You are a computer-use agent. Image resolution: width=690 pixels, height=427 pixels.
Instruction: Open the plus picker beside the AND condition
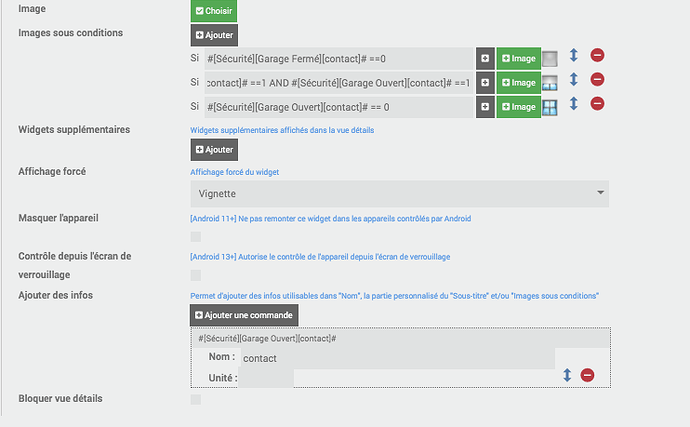click(x=485, y=82)
